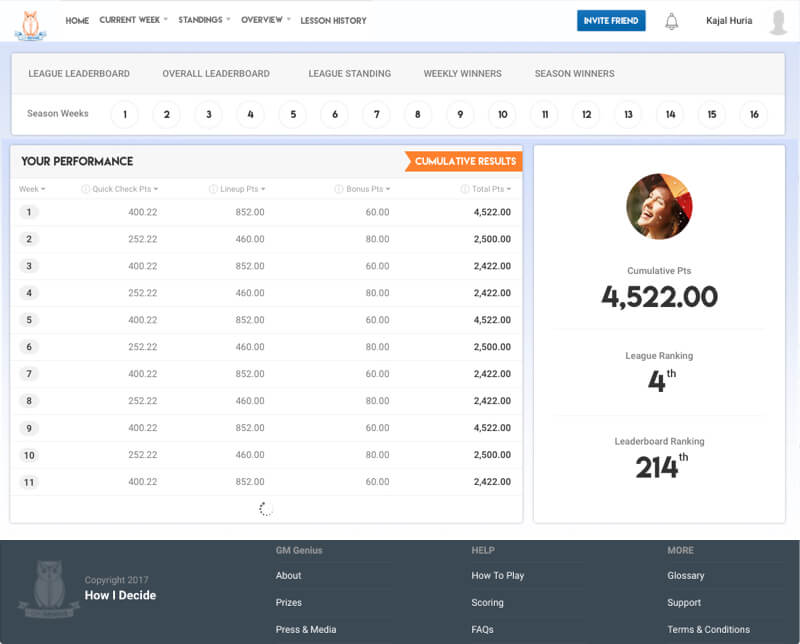800x644 pixels.
Task: Click the loading spinner below the table
Action: 266,509
